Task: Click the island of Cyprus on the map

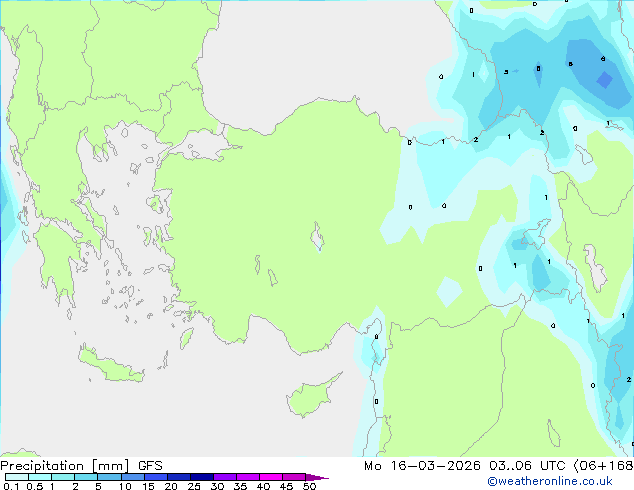Action: click(x=311, y=397)
